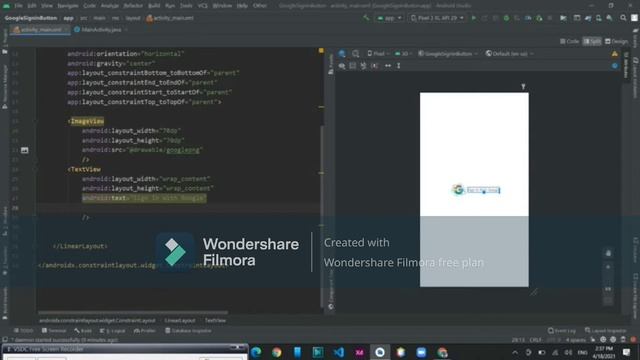Viewport: 640px width, 360px height.
Task: Open the Windows notification center icon
Action: pos(627,352)
